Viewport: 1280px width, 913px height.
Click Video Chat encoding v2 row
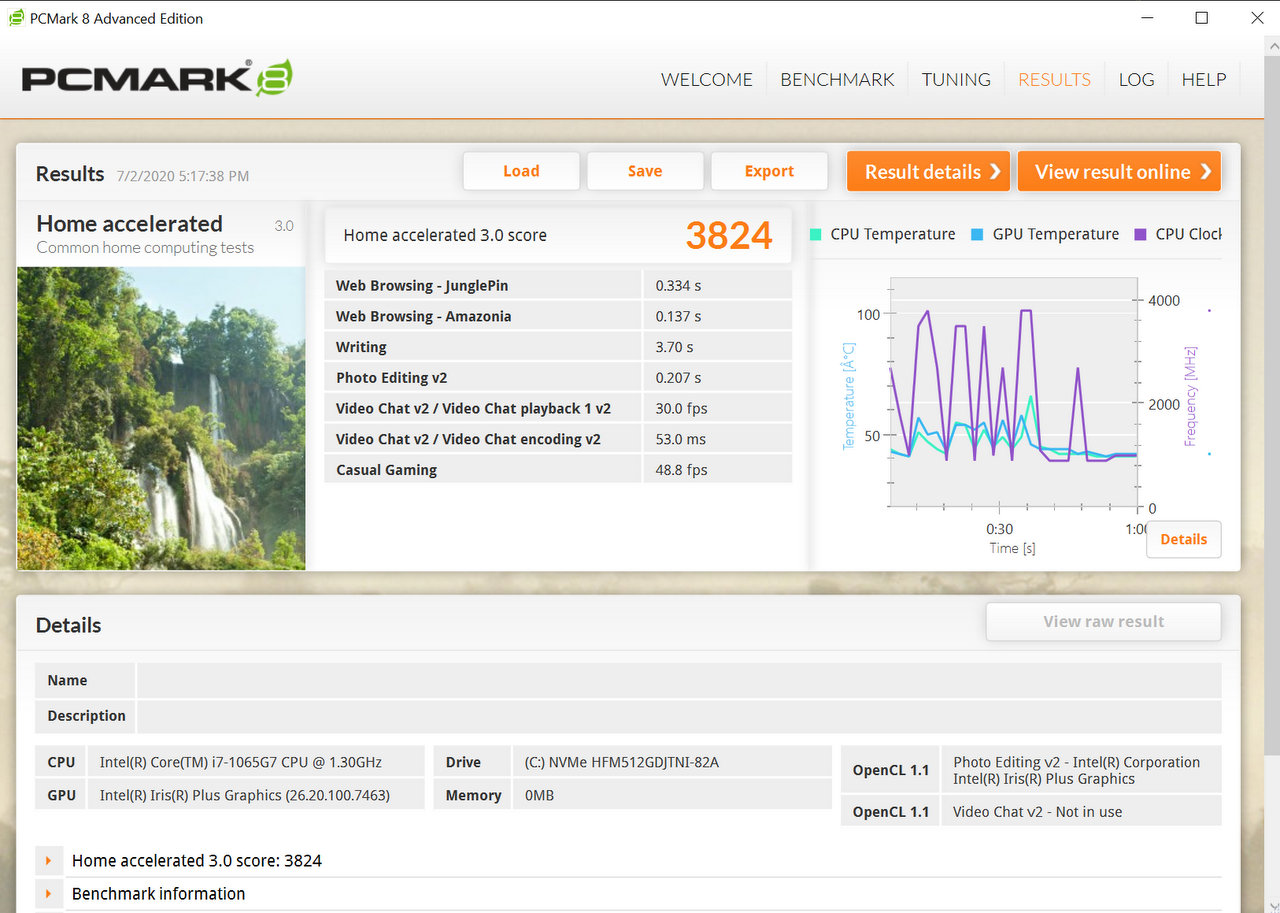point(558,439)
